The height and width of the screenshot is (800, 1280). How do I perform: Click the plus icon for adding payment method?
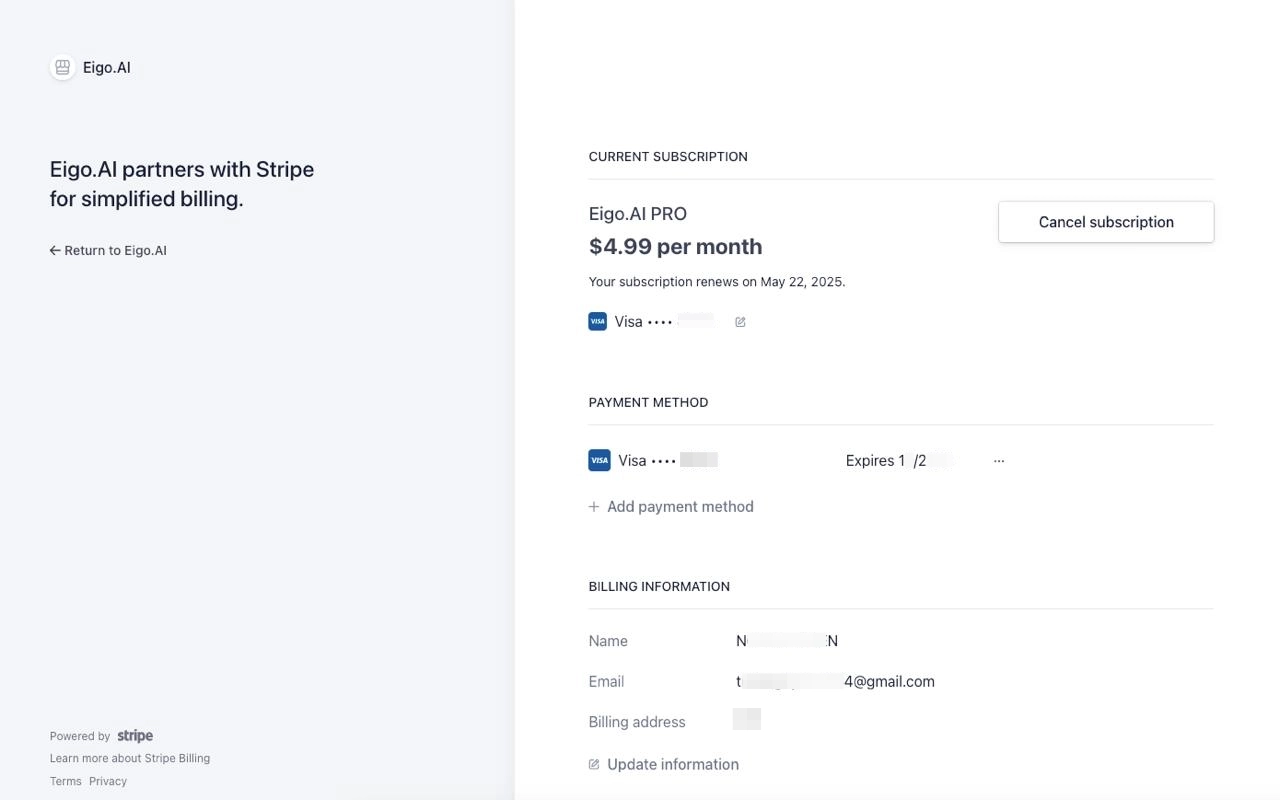coord(594,507)
